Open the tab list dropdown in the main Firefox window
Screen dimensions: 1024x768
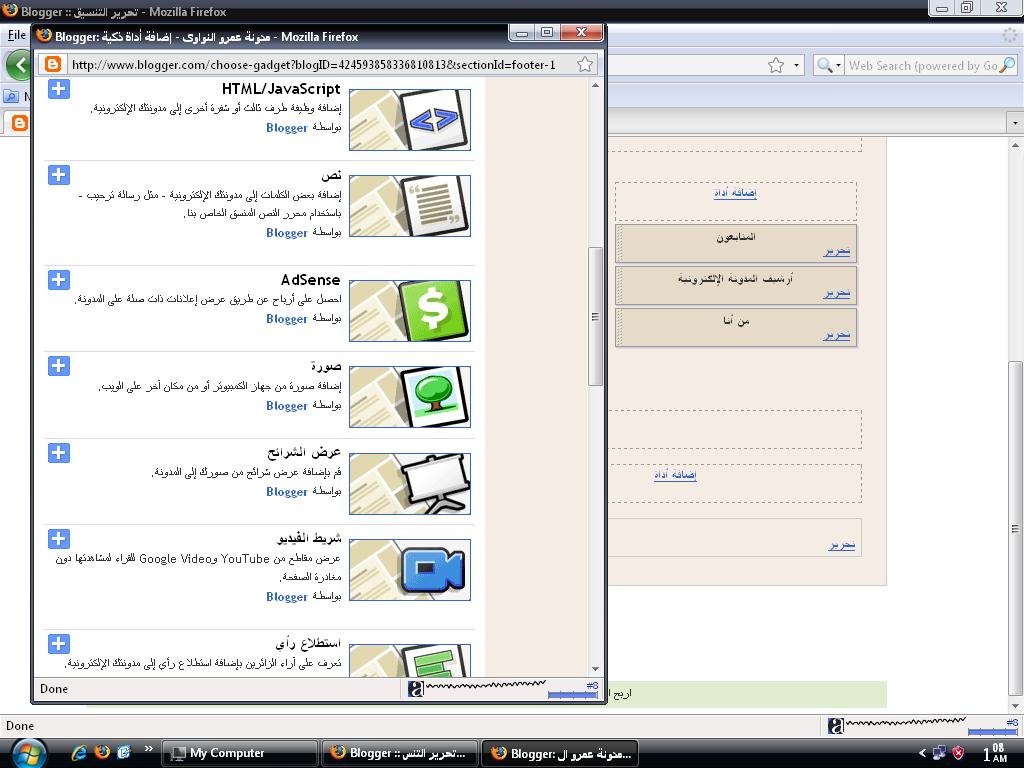1015,123
